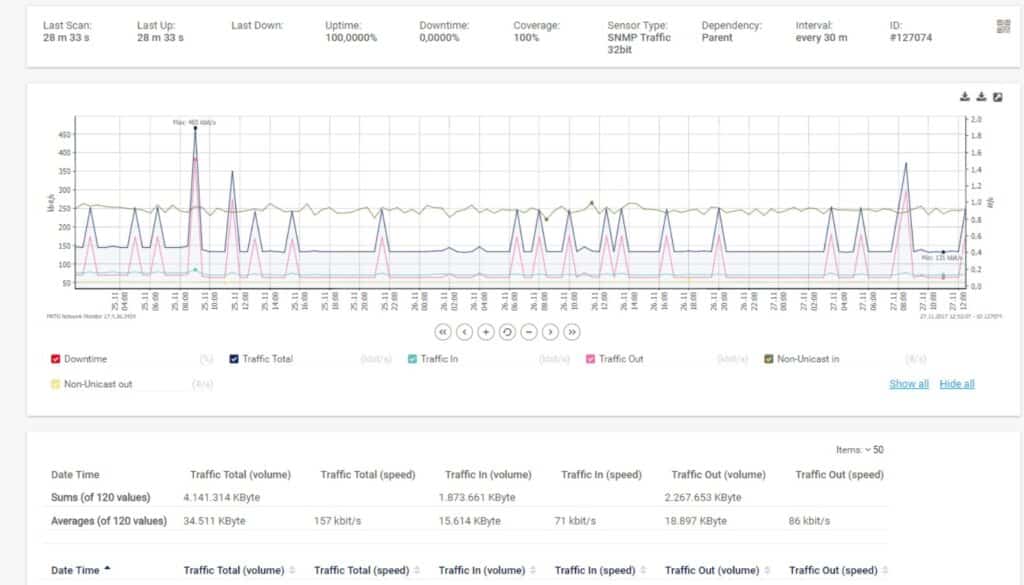
Task: Click the Hide all channels link
Action: click(x=957, y=384)
